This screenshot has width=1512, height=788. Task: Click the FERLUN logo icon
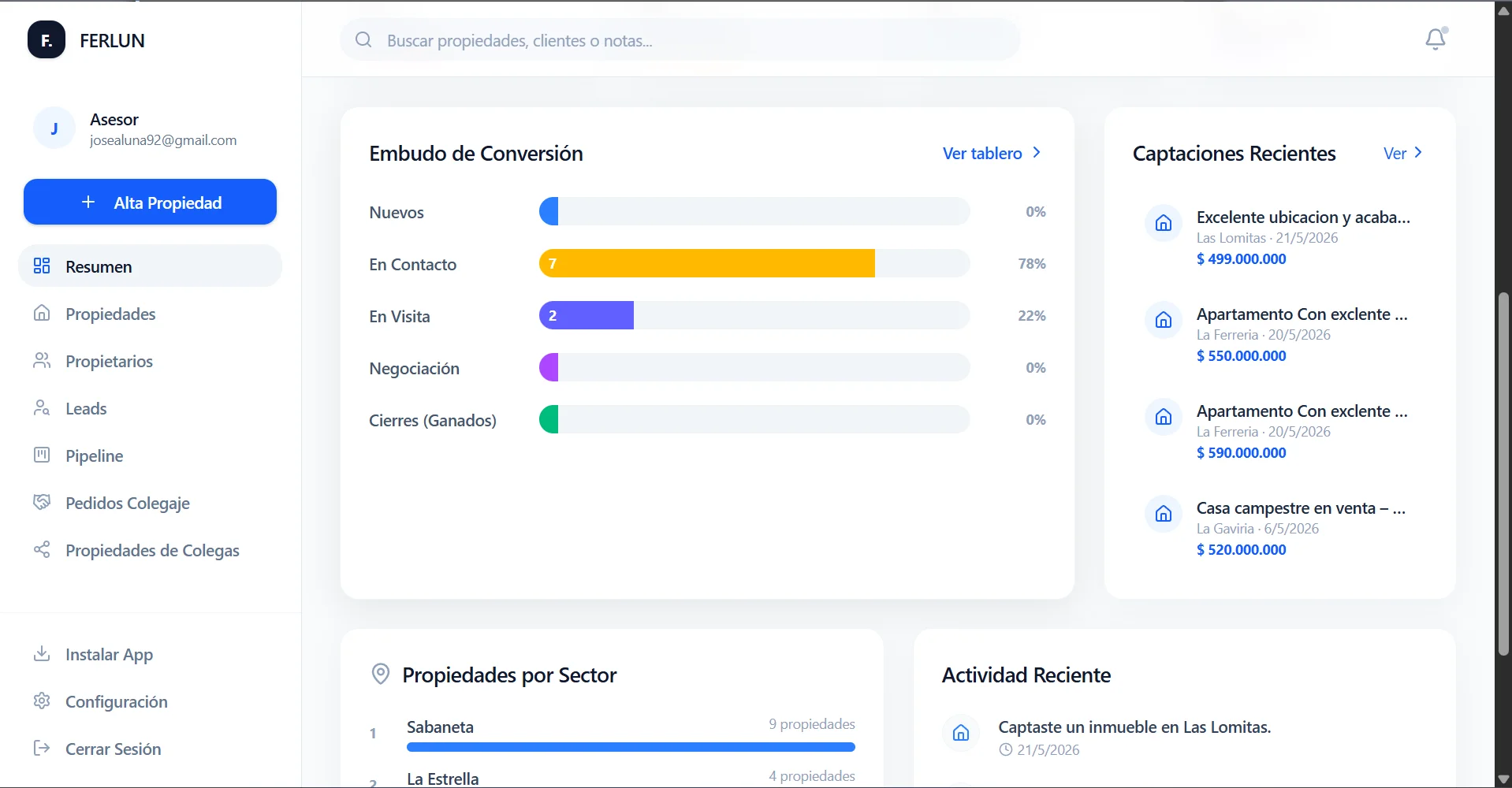(47, 40)
